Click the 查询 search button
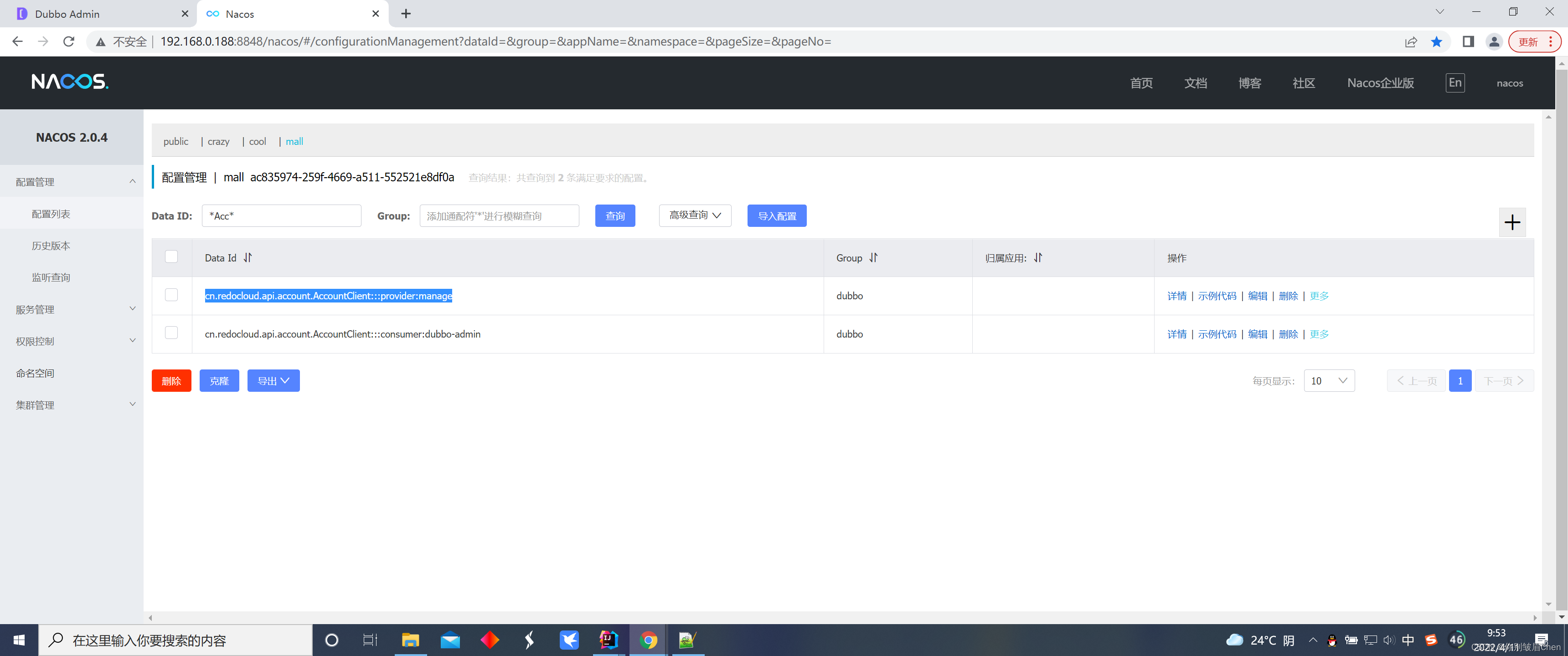 click(615, 216)
